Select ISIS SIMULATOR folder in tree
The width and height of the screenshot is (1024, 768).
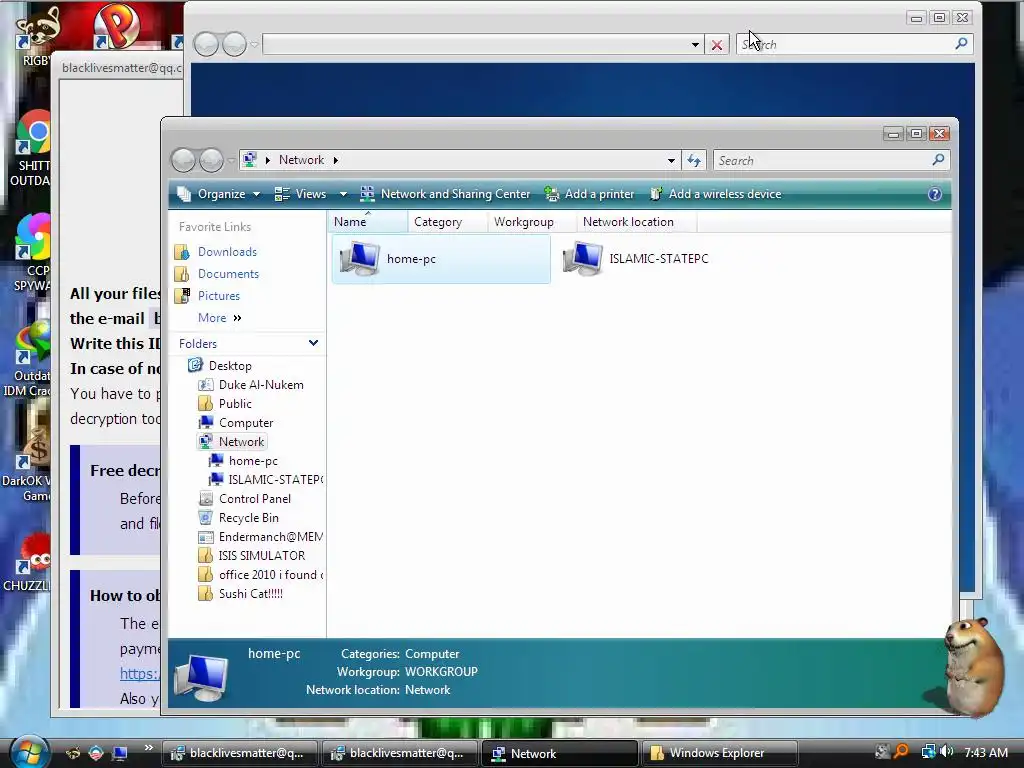coord(261,556)
